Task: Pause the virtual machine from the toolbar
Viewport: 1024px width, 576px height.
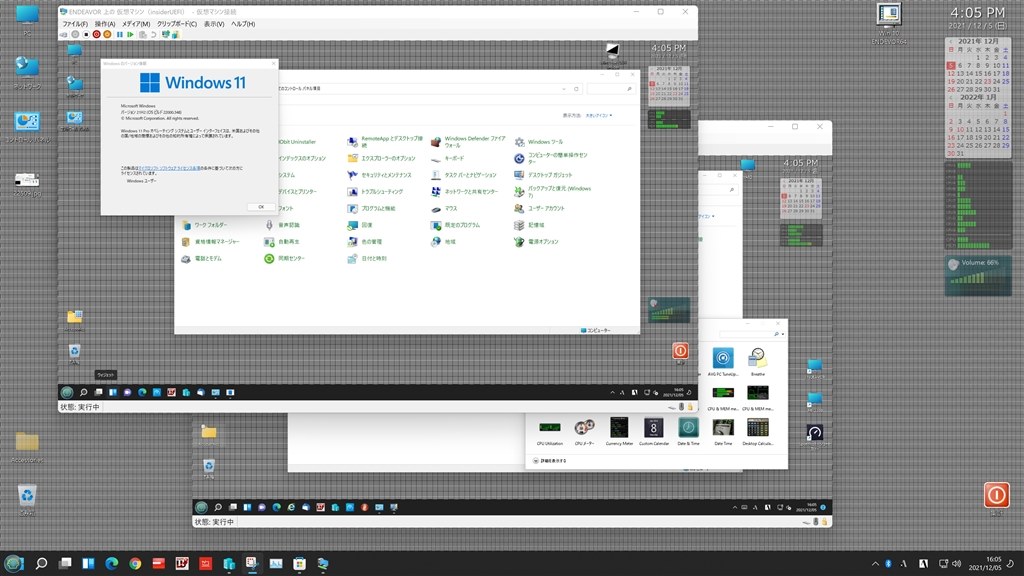Action: [x=120, y=35]
